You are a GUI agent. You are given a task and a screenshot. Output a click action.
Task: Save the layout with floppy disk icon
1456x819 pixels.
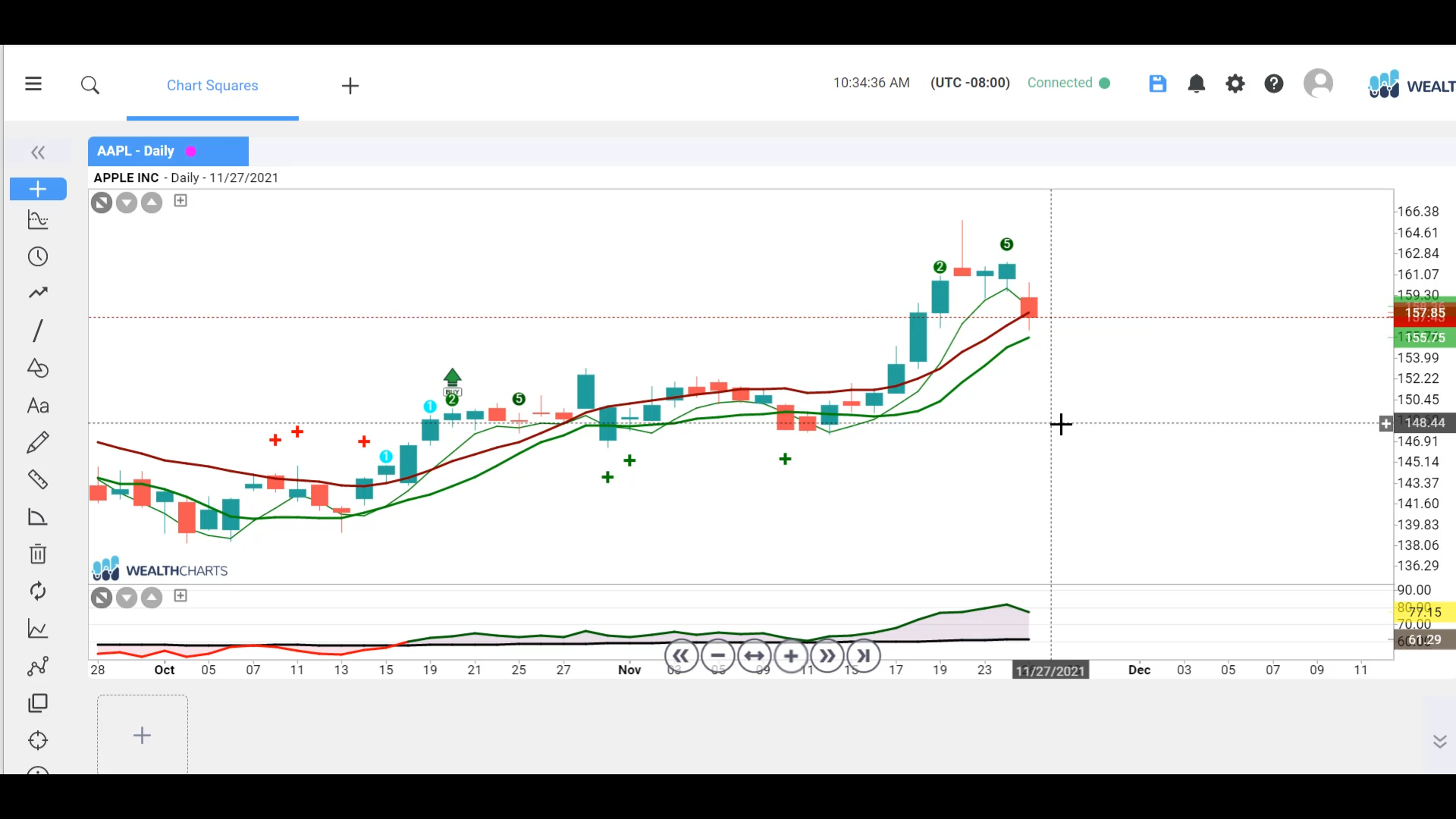(x=1157, y=83)
